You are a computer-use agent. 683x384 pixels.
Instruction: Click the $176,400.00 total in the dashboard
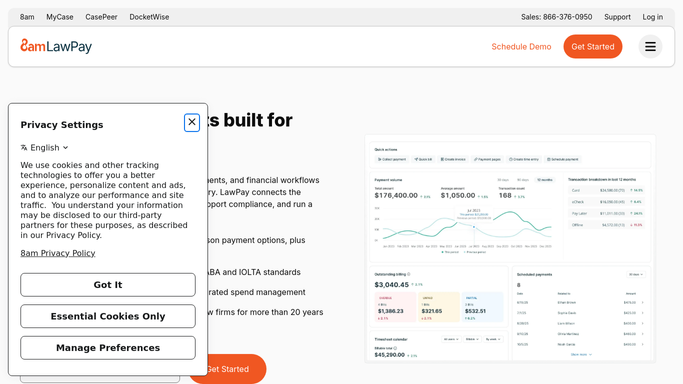396,195
